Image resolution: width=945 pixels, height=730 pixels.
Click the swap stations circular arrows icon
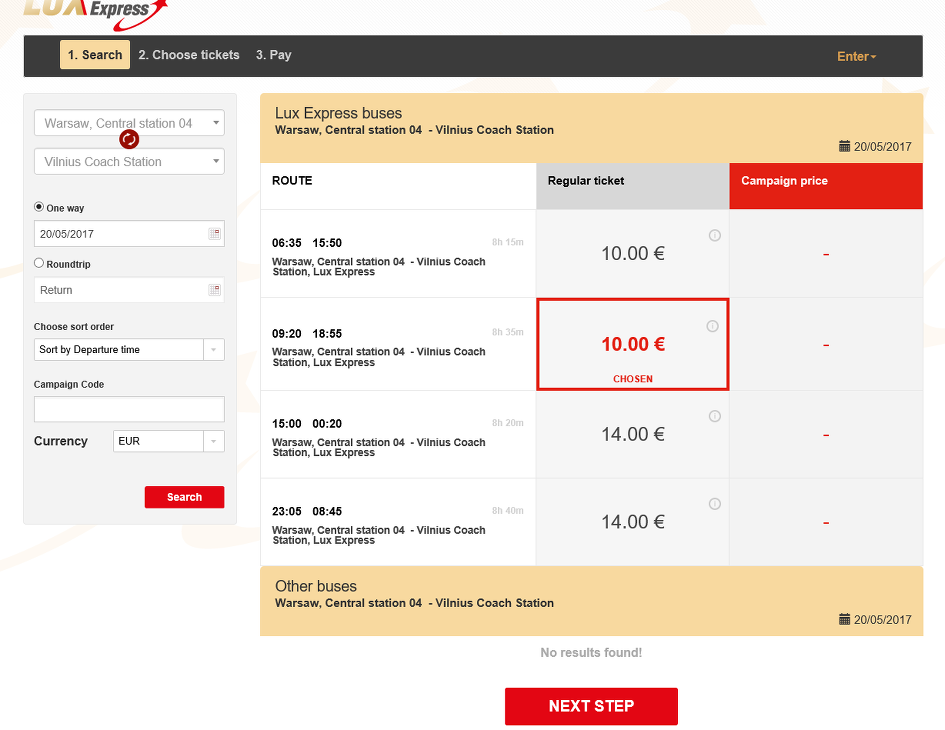click(129, 139)
